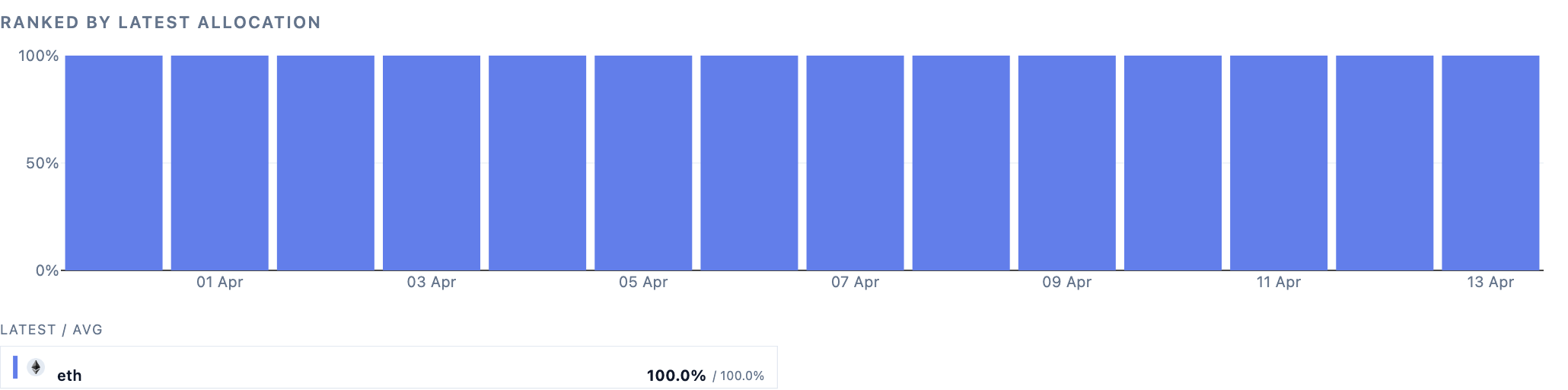
Task: Click the 09 Apr axis label
Action: coord(1067,282)
